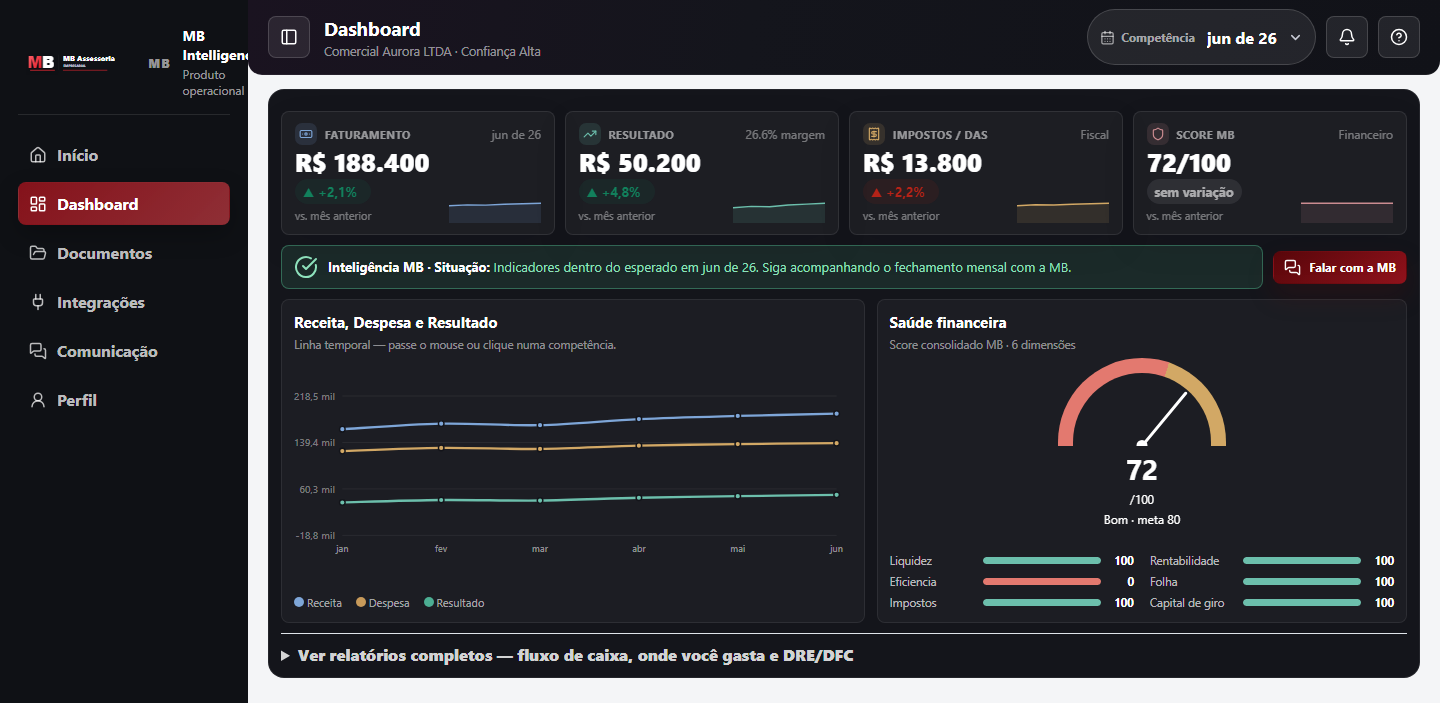
Task: Click the abr label on chart axis
Action: tap(639, 549)
